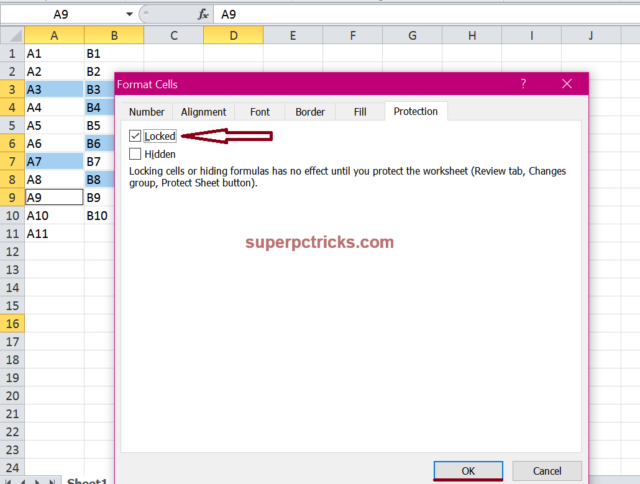
Task: Select row 16 header
Action: coord(12,324)
